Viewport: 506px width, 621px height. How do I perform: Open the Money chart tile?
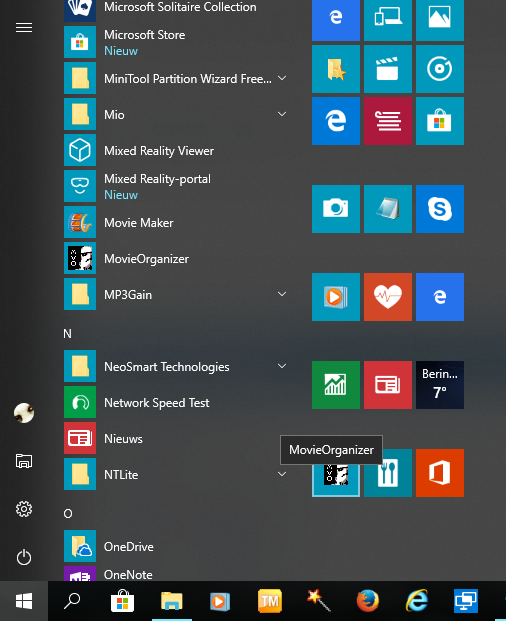(336, 385)
